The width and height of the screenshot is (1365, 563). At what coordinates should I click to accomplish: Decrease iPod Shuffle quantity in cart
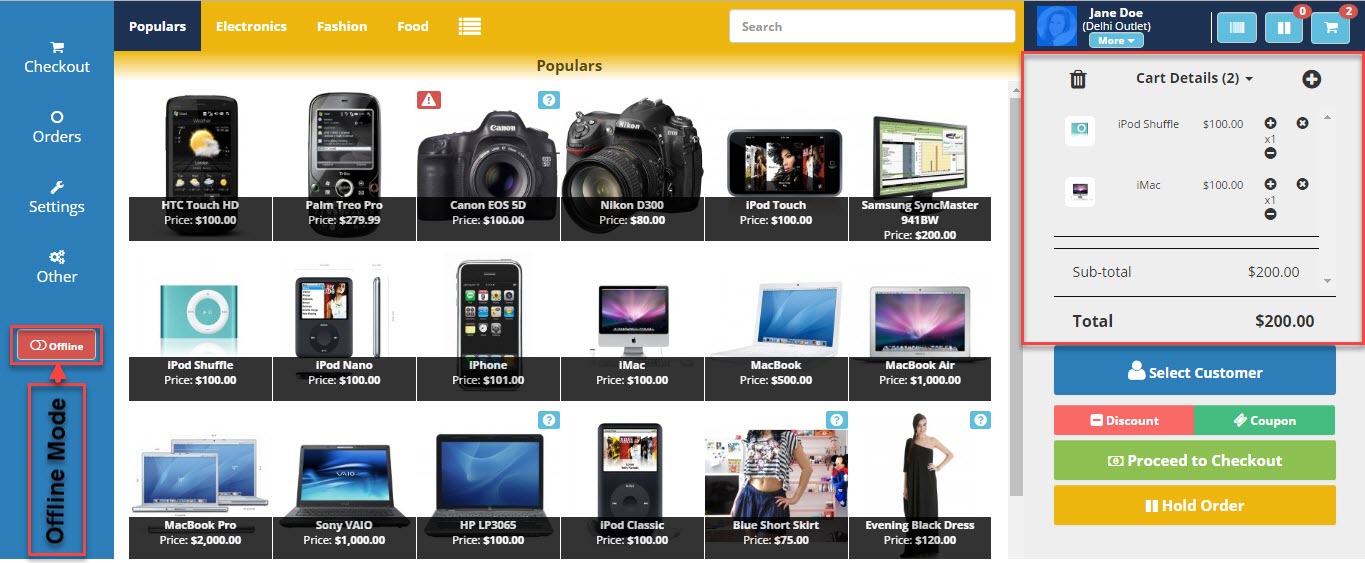[1270, 153]
